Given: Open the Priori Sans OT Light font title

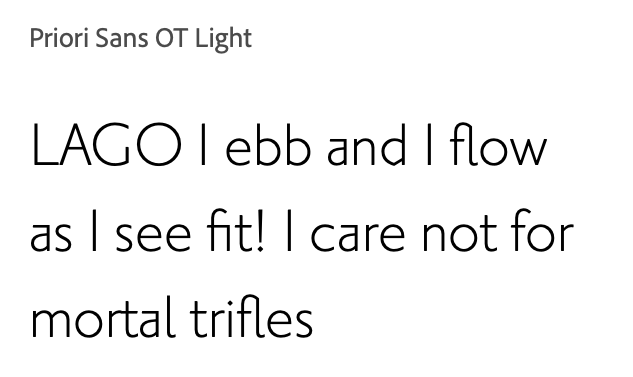Looking at the screenshot, I should click(141, 39).
